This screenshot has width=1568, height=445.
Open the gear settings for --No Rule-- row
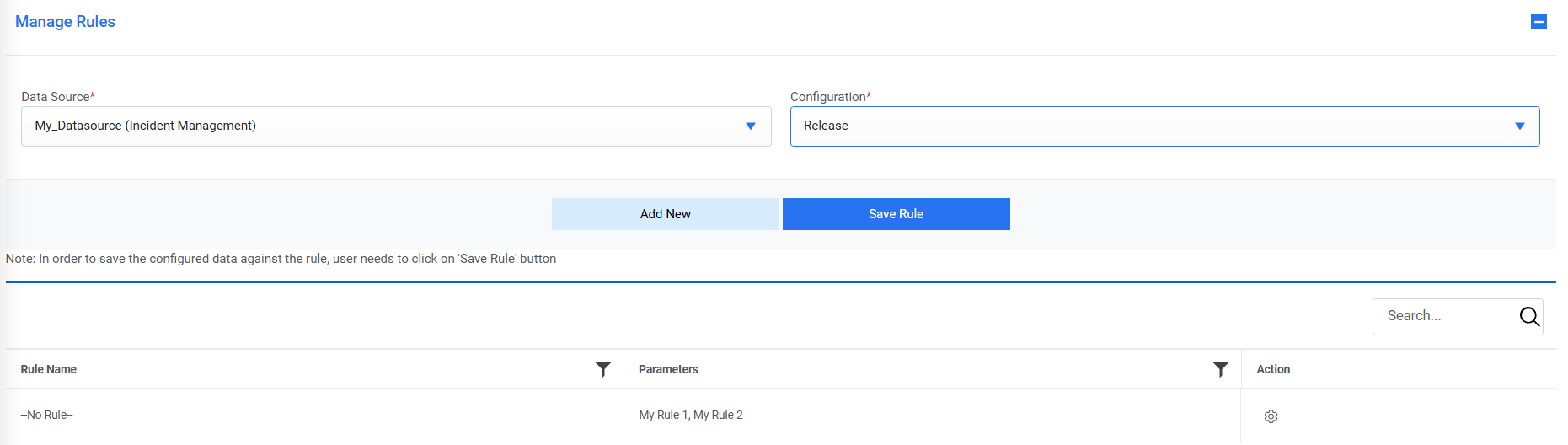coord(1271,416)
